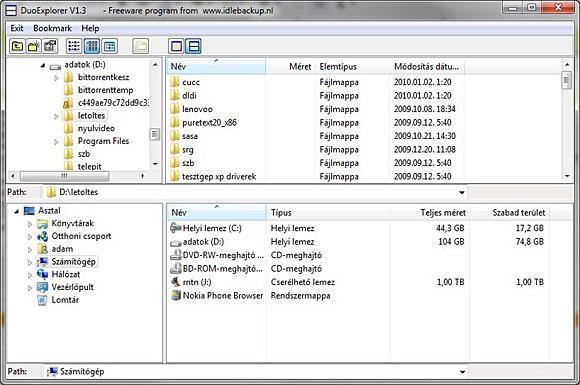
Task: Select the srg folder icon
Action: coord(175,149)
